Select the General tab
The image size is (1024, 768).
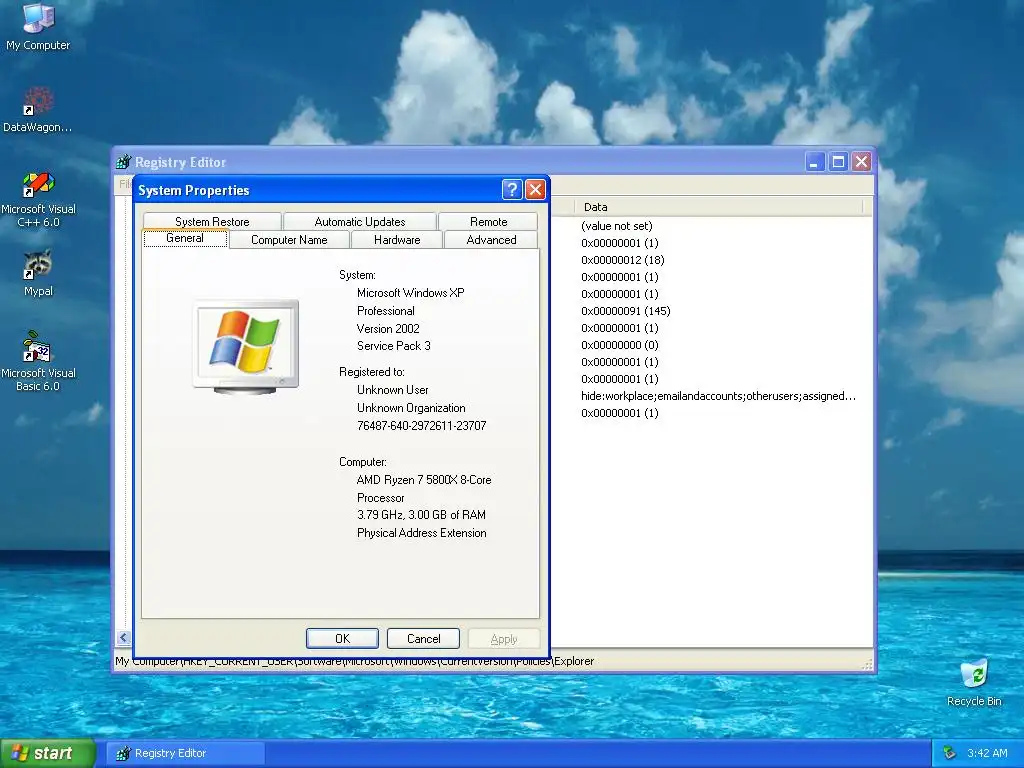(x=185, y=238)
